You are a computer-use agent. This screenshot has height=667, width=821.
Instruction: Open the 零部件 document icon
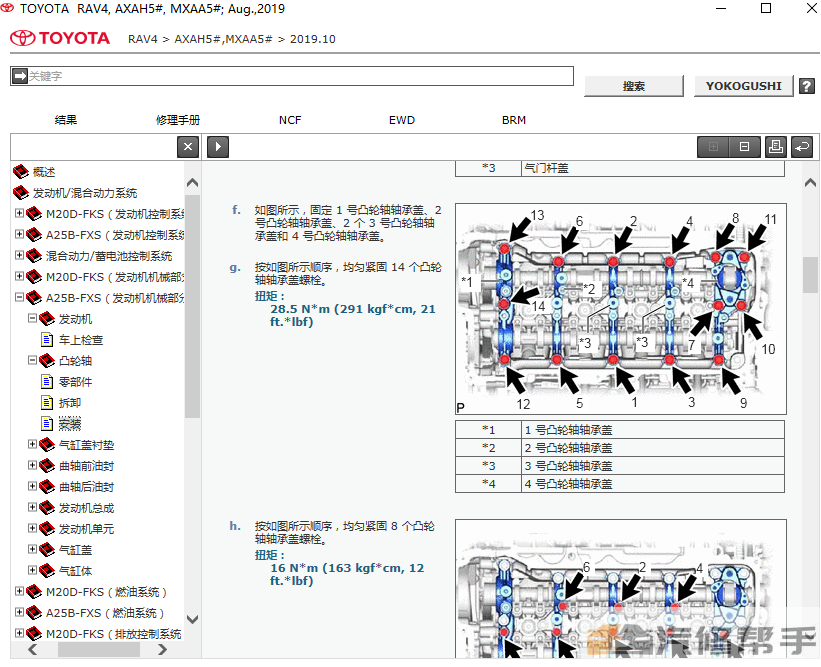[x=47, y=382]
